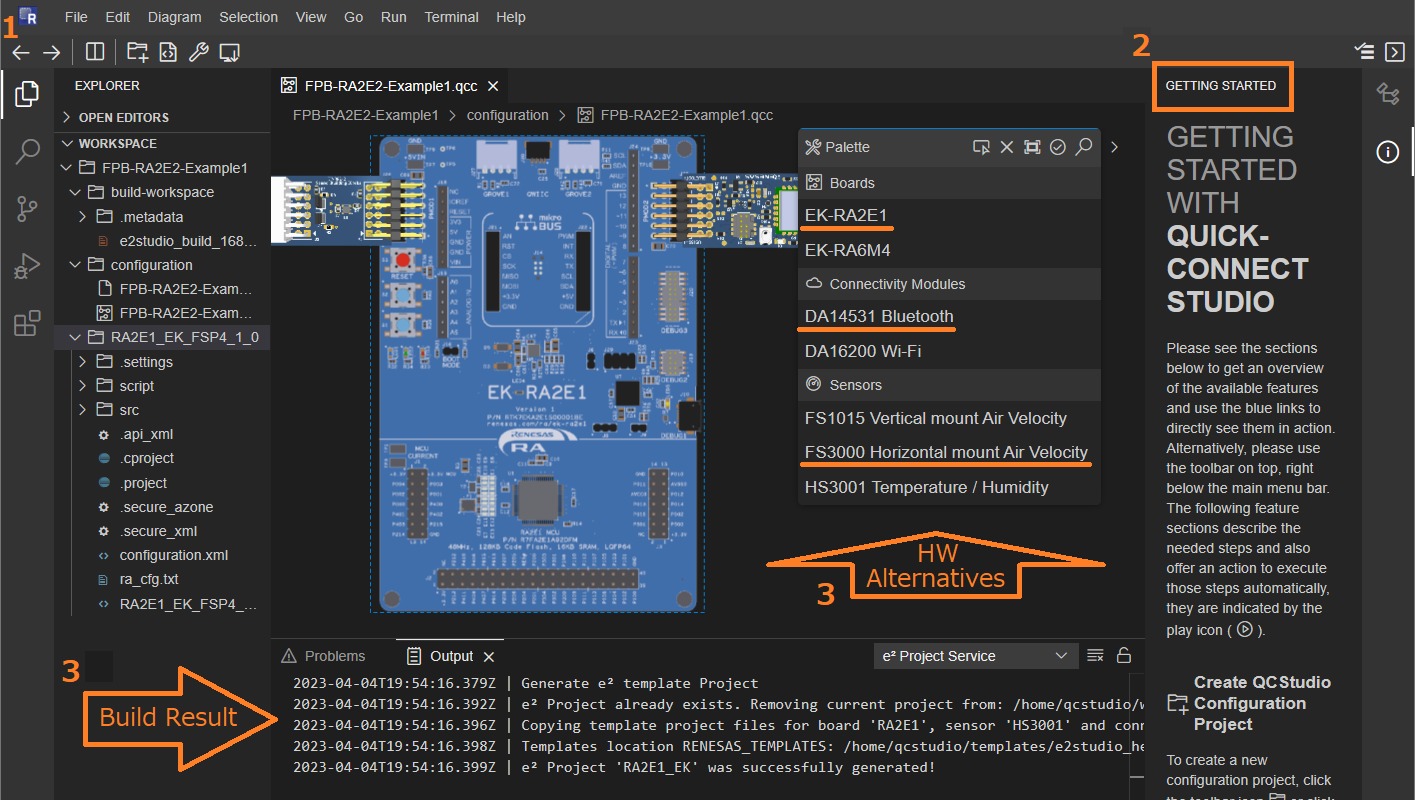
Task: Select the zoom-to-fit icon in Palette header
Action: click(1032, 146)
